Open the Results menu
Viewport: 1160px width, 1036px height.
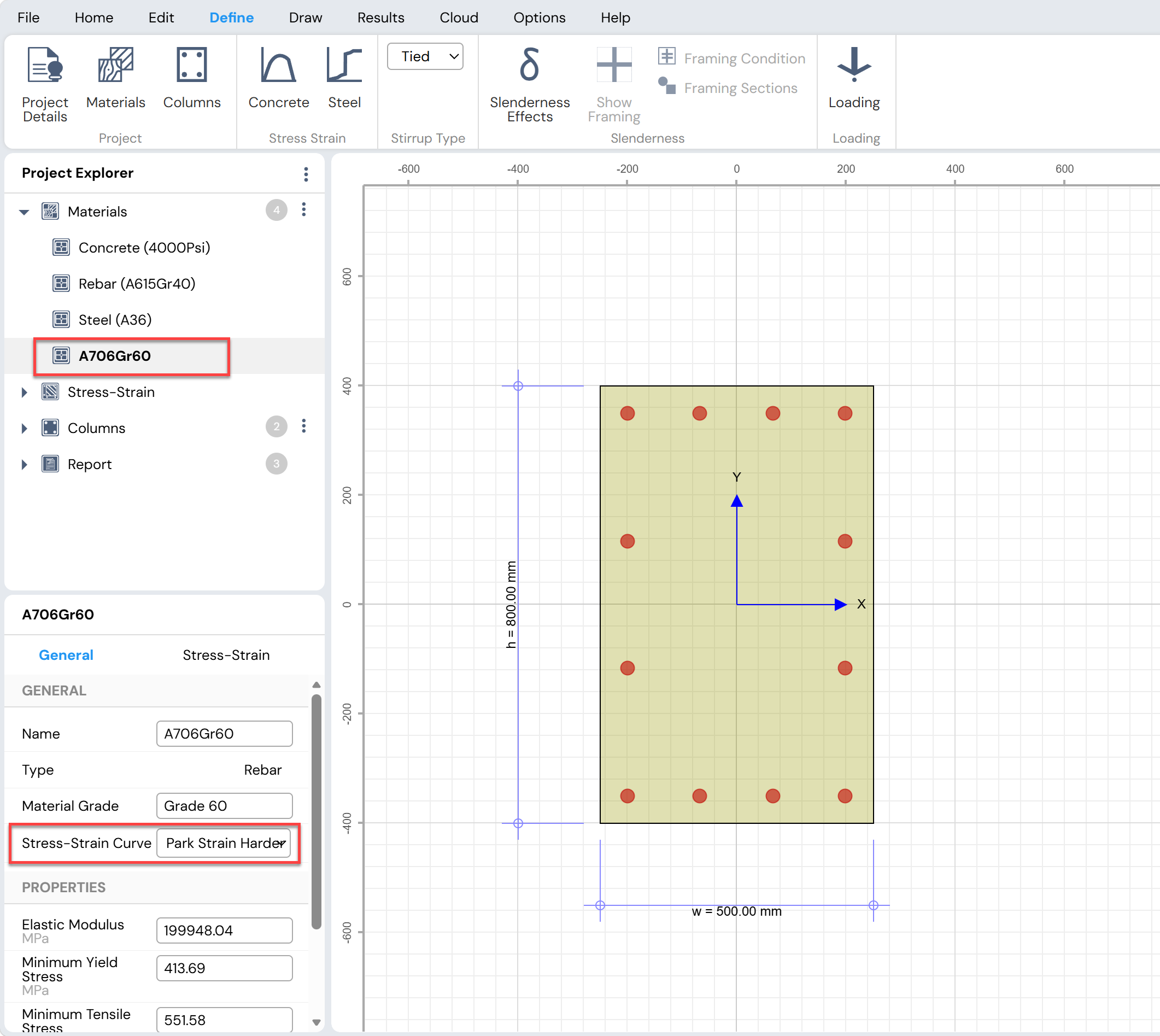[381, 17]
